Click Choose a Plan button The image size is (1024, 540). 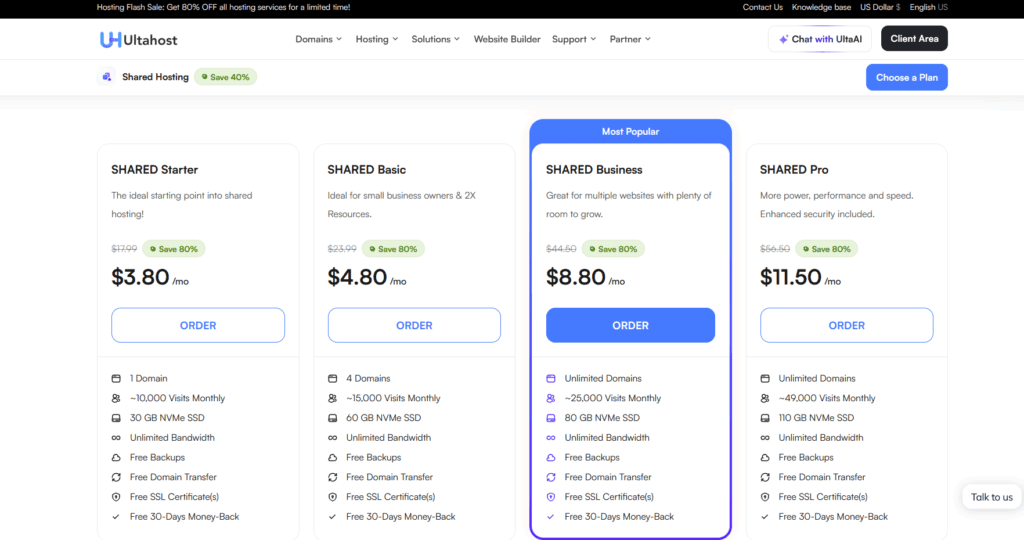point(906,77)
